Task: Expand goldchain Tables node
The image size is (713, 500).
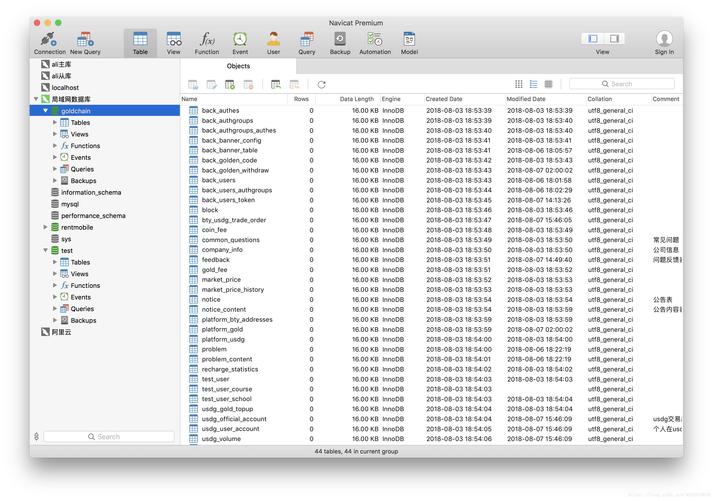Action: [x=55, y=122]
